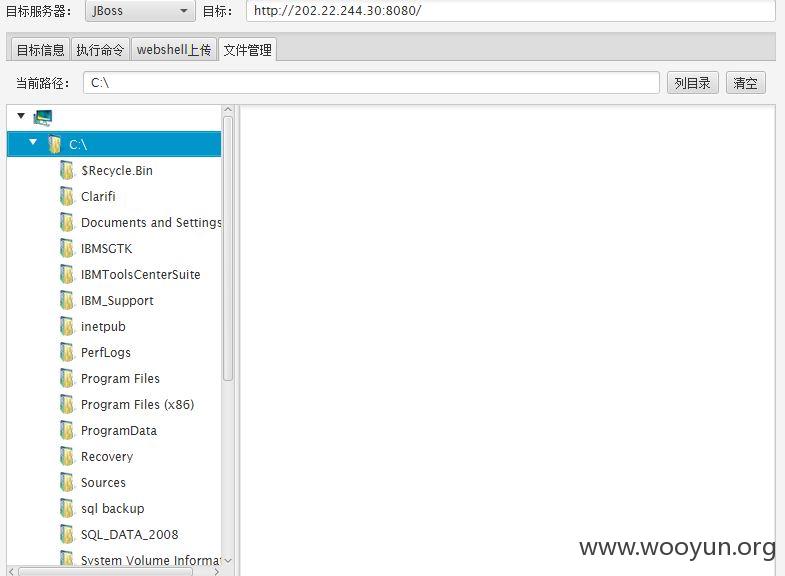Click the PerfLogs folder icon
Screen dimensions: 785x576
click(67, 352)
